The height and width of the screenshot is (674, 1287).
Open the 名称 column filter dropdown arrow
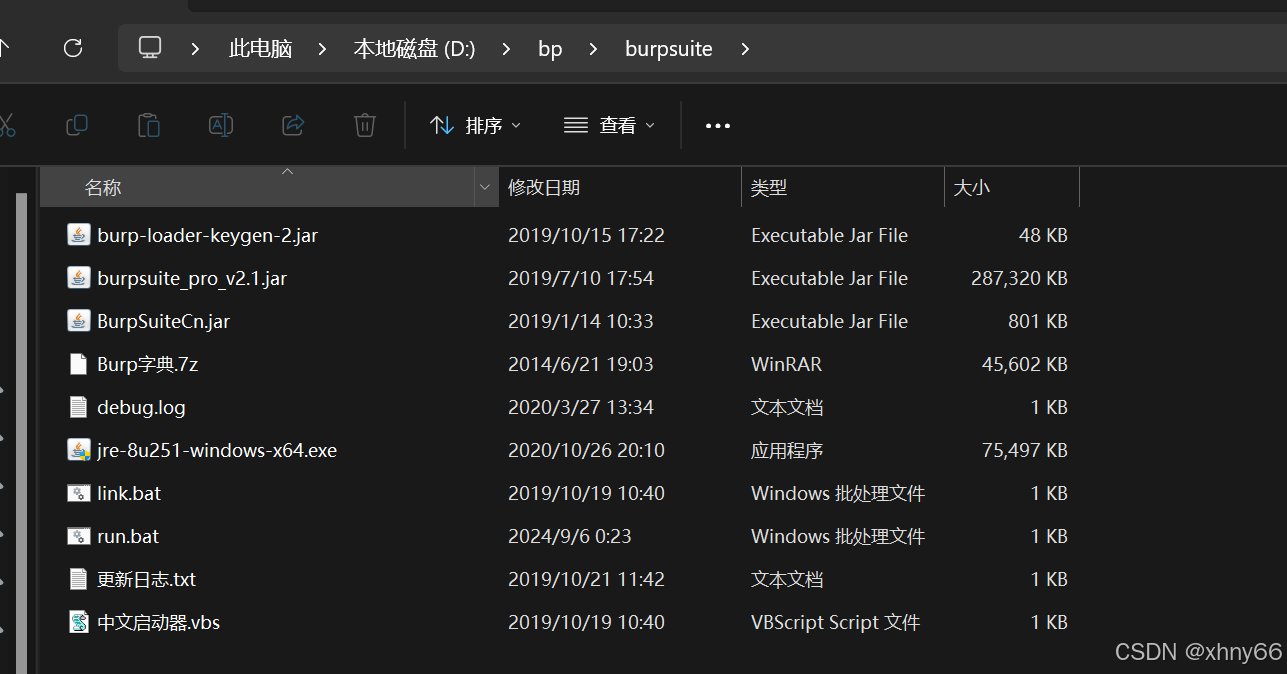(486, 187)
